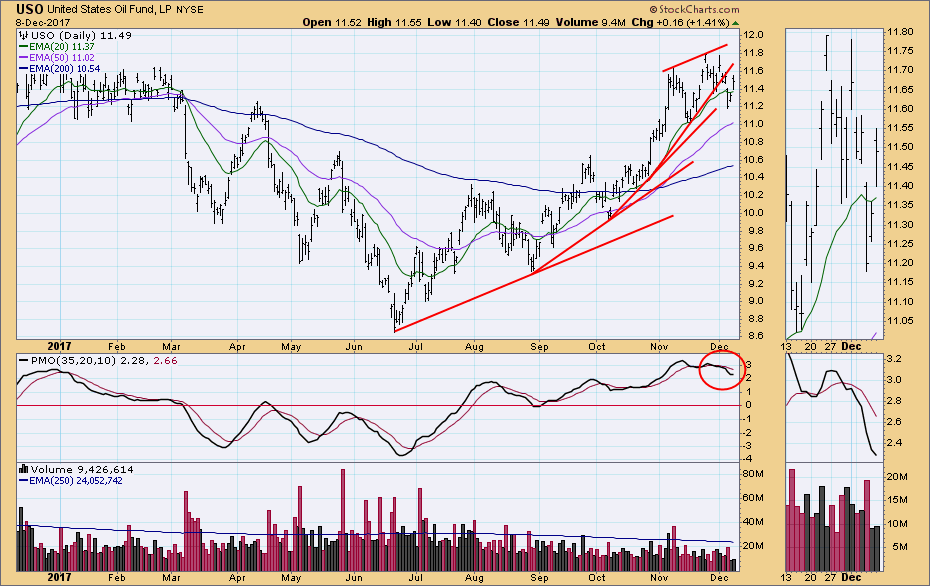The width and height of the screenshot is (930, 586).
Task: Click the 15M label on the zoomed volume axis
Action: pyautogui.click(x=899, y=500)
